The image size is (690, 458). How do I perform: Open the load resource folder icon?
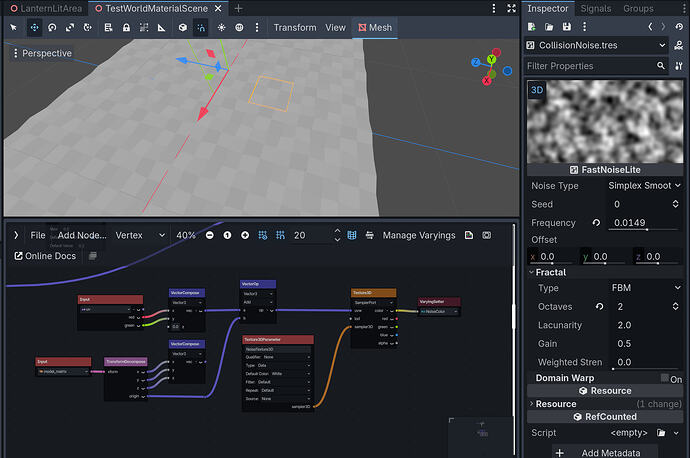(549, 27)
